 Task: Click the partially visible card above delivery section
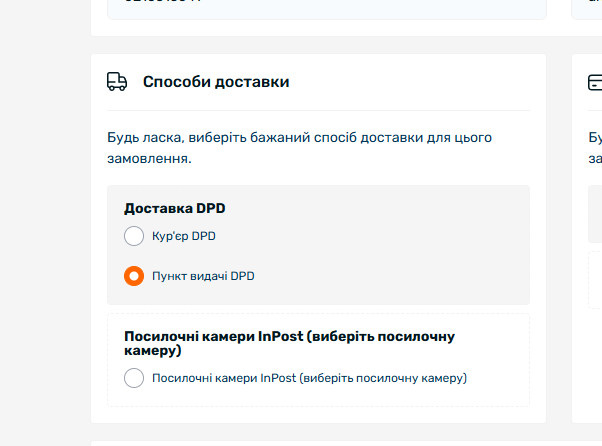[x=327, y=10]
